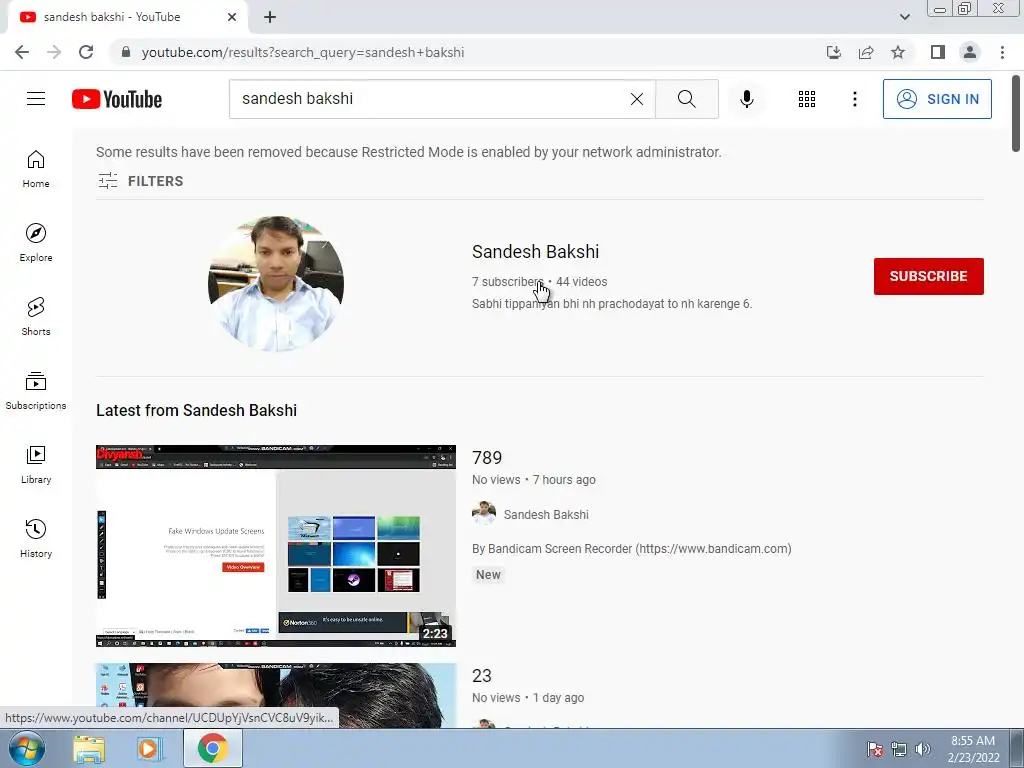Open YouTube settings three-dot menu
Viewport: 1024px width, 768px height.
pos(854,99)
